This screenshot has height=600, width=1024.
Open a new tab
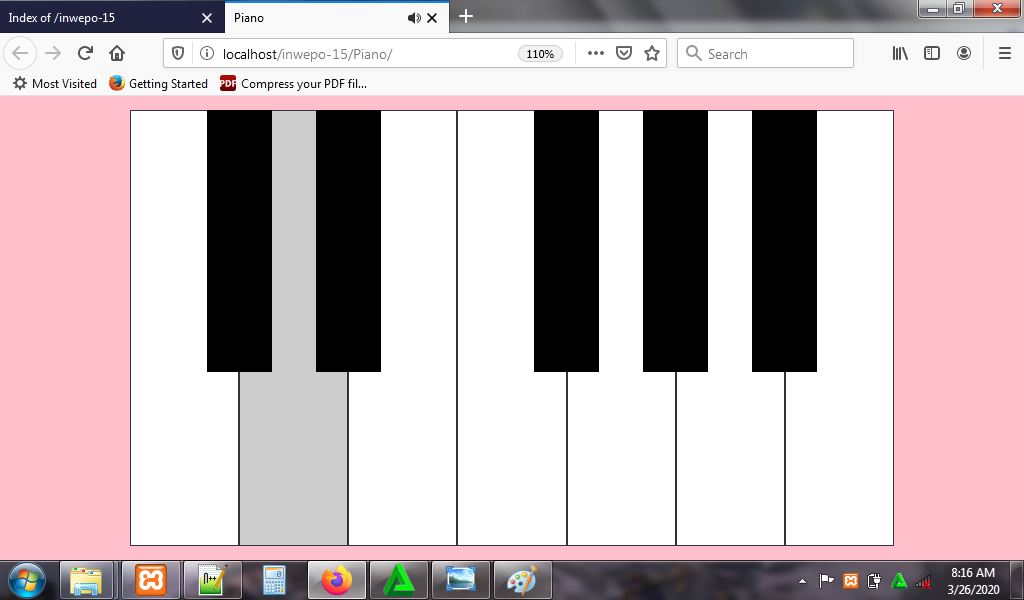[466, 17]
